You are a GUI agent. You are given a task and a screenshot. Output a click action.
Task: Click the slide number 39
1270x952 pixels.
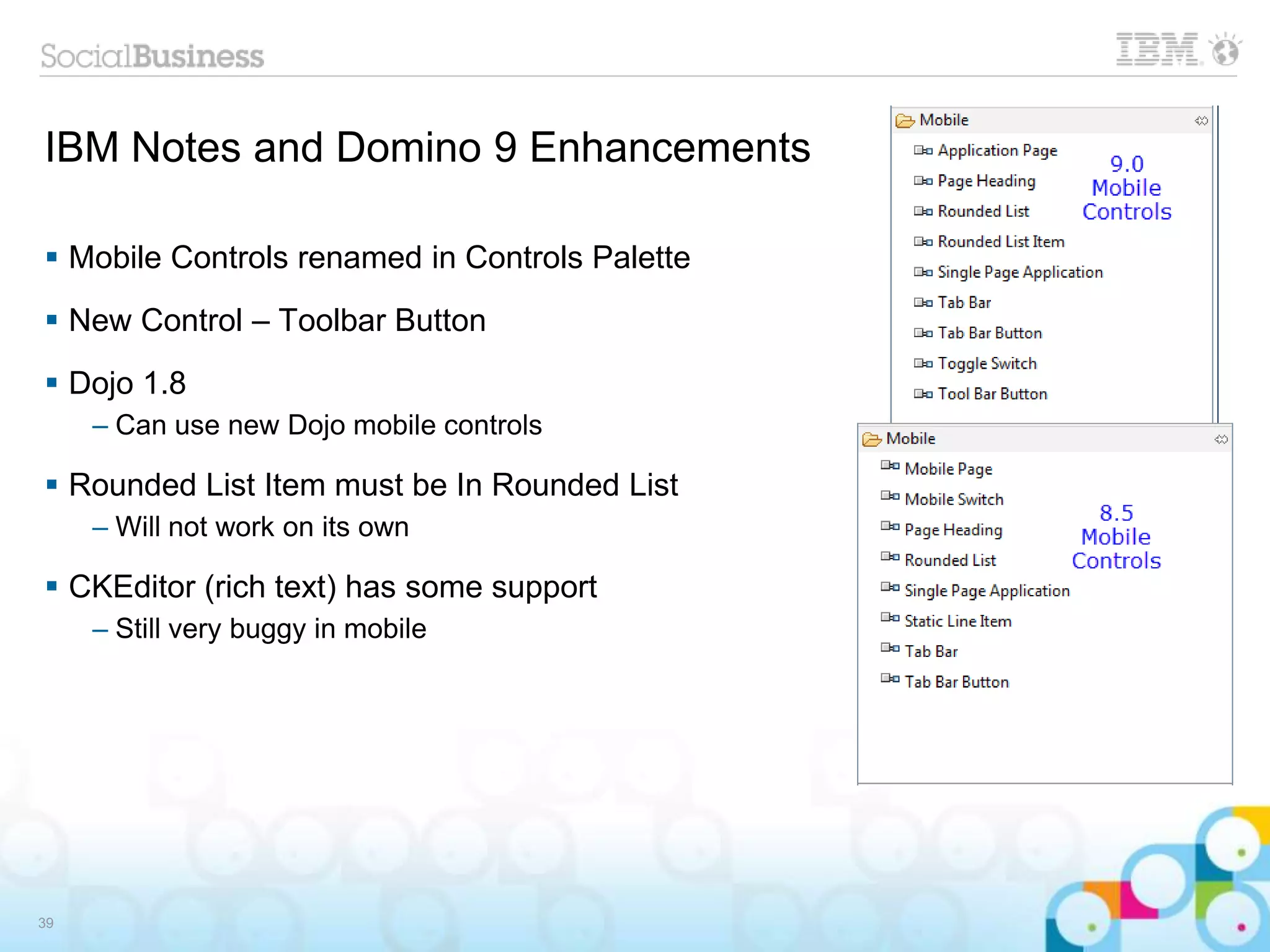pos(46,922)
